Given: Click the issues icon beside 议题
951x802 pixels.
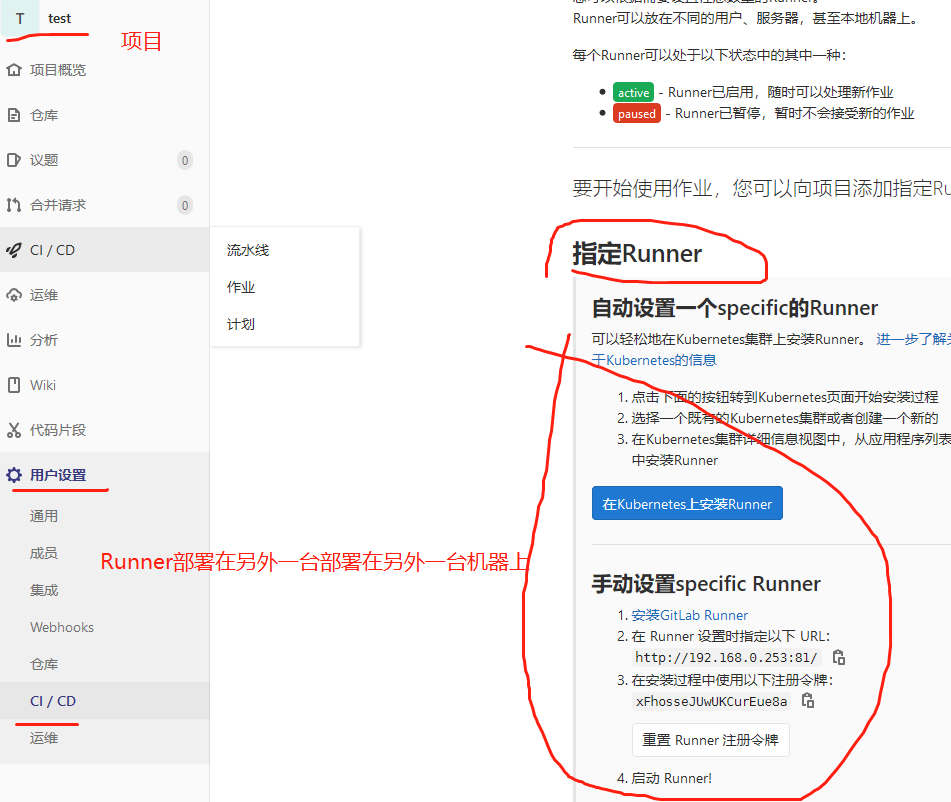Looking at the screenshot, I should pos(14,160).
